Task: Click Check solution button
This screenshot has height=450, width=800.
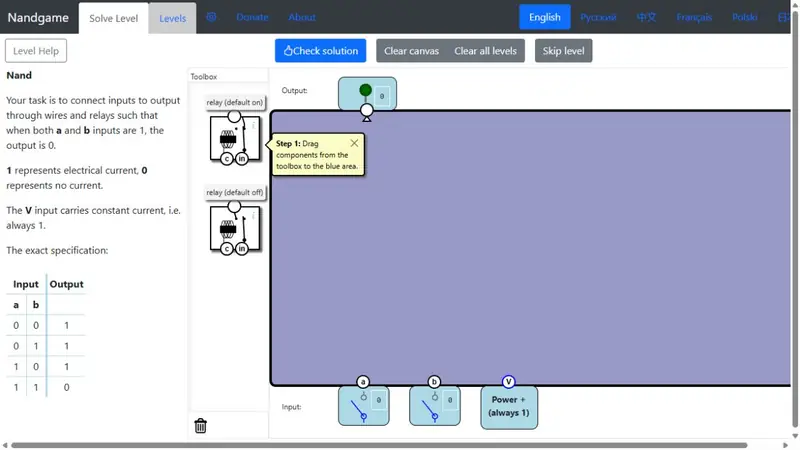Action: (320, 51)
